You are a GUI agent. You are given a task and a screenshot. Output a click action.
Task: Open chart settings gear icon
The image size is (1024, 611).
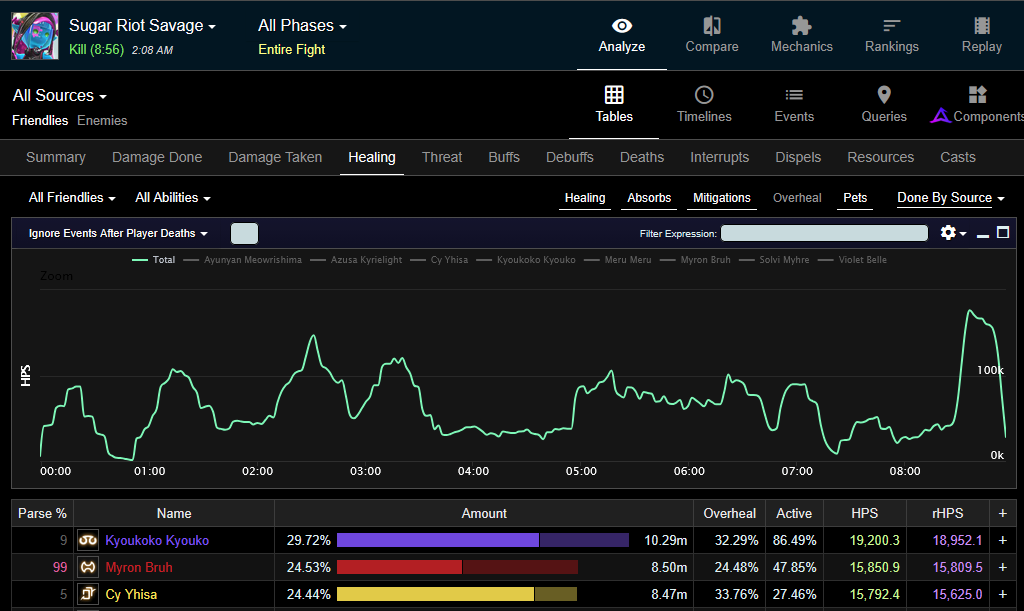[948, 232]
